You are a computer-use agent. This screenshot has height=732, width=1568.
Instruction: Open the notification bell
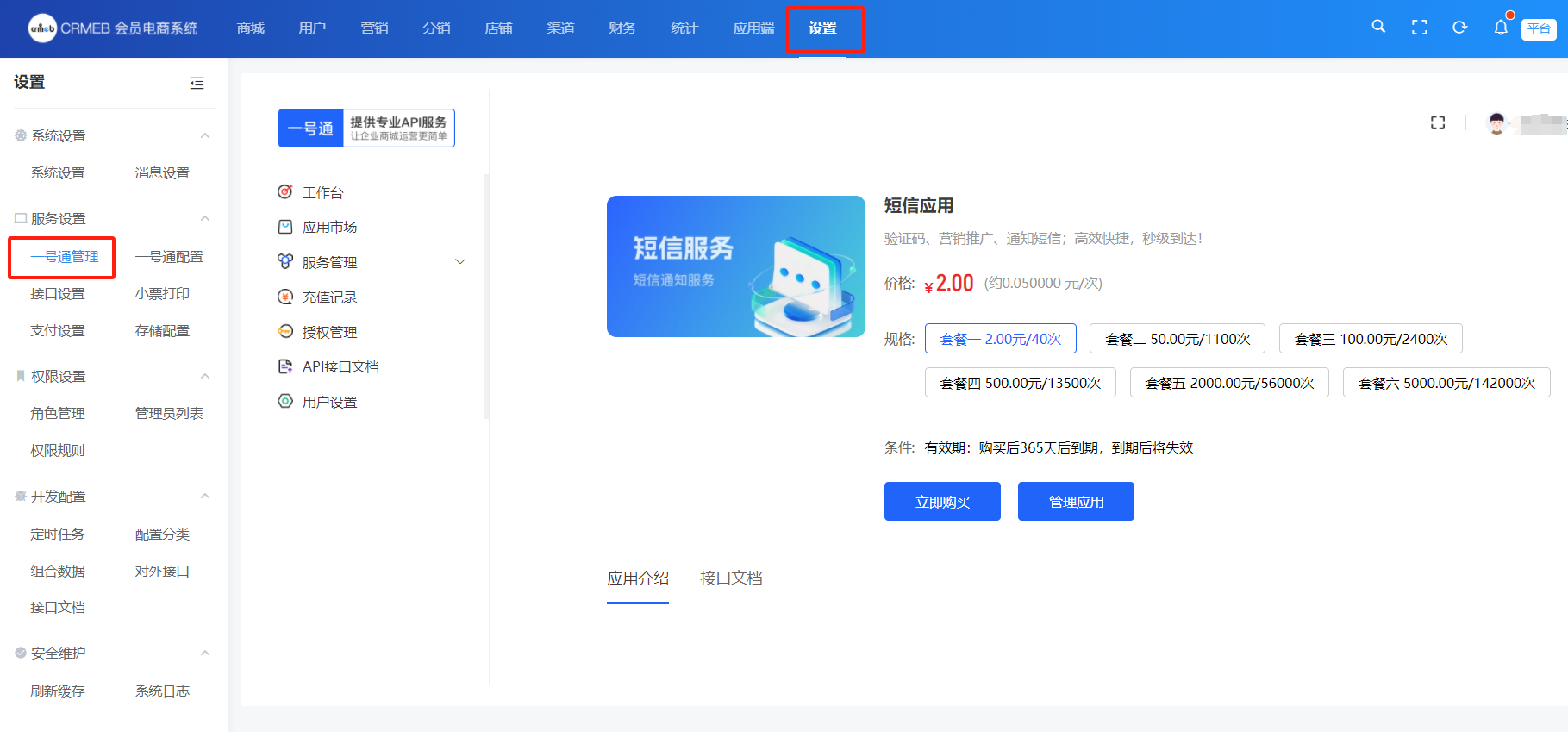[x=1501, y=28]
